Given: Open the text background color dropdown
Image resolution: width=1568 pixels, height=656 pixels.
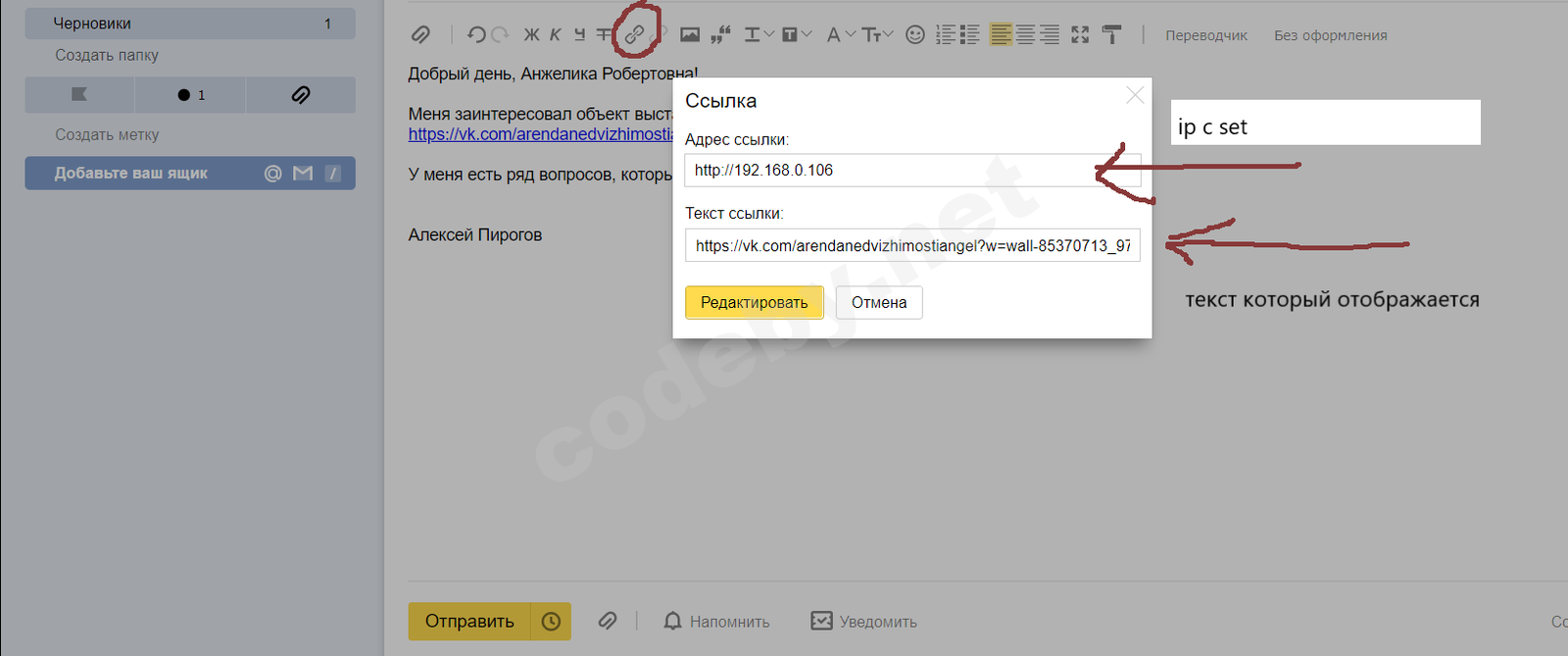Looking at the screenshot, I should pyautogui.click(x=796, y=35).
